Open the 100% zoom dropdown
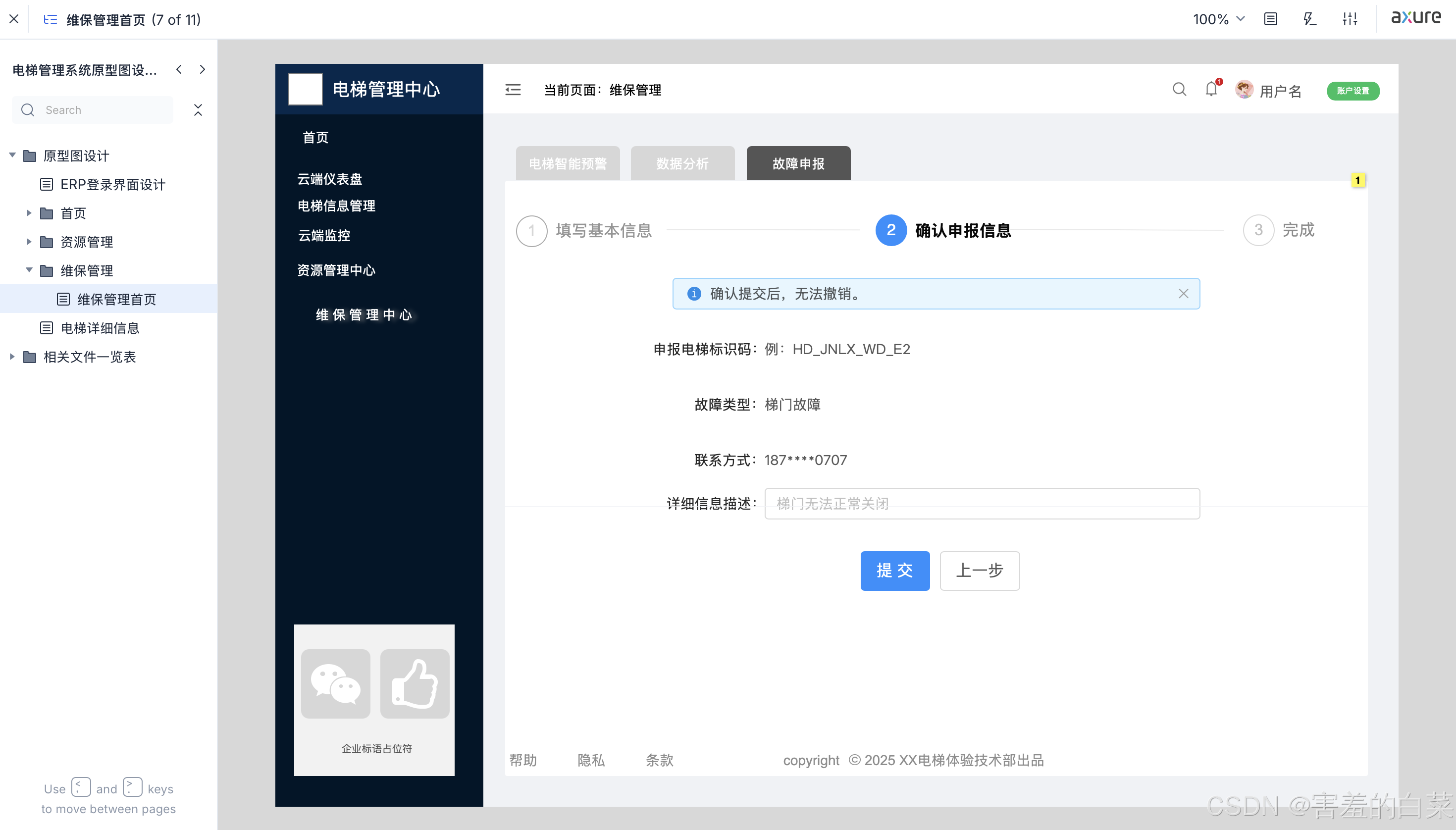The image size is (1456, 830). pyautogui.click(x=1218, y=19)
